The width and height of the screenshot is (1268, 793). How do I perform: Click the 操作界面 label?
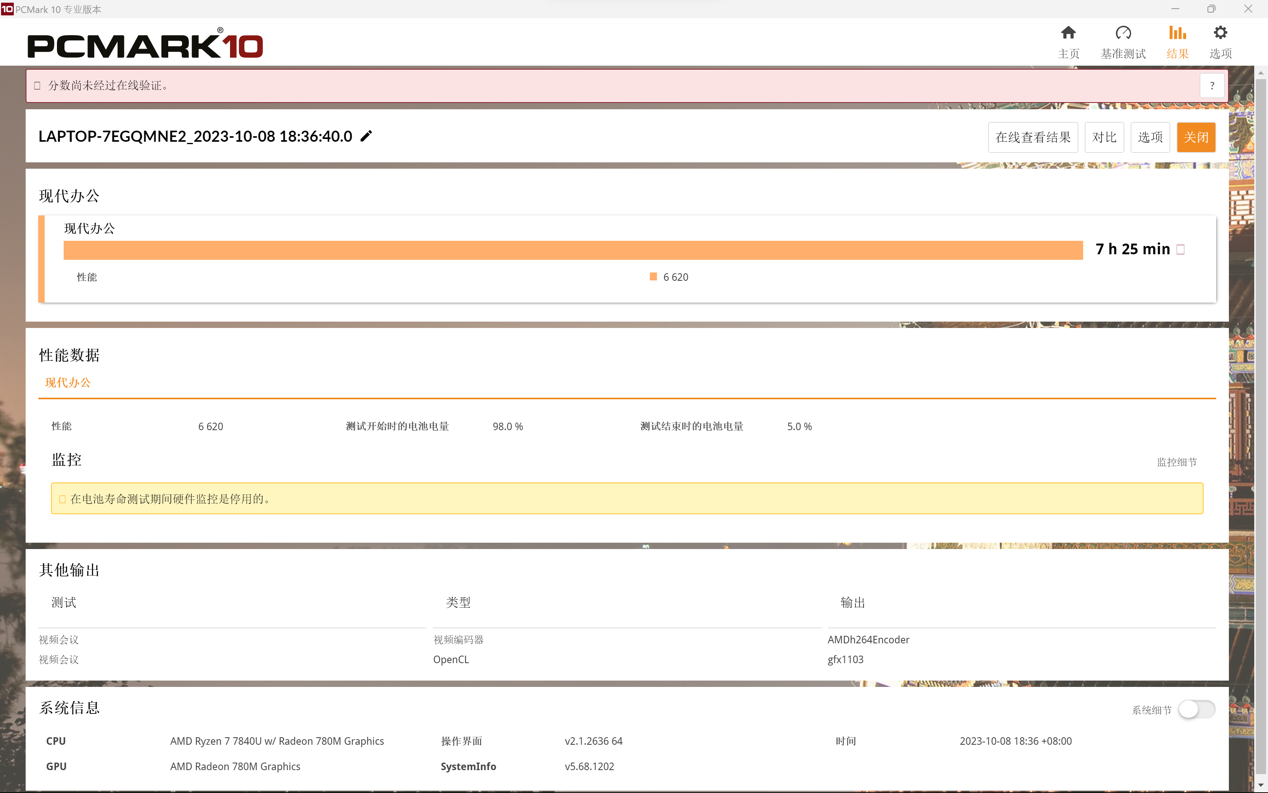pos(461,741)
